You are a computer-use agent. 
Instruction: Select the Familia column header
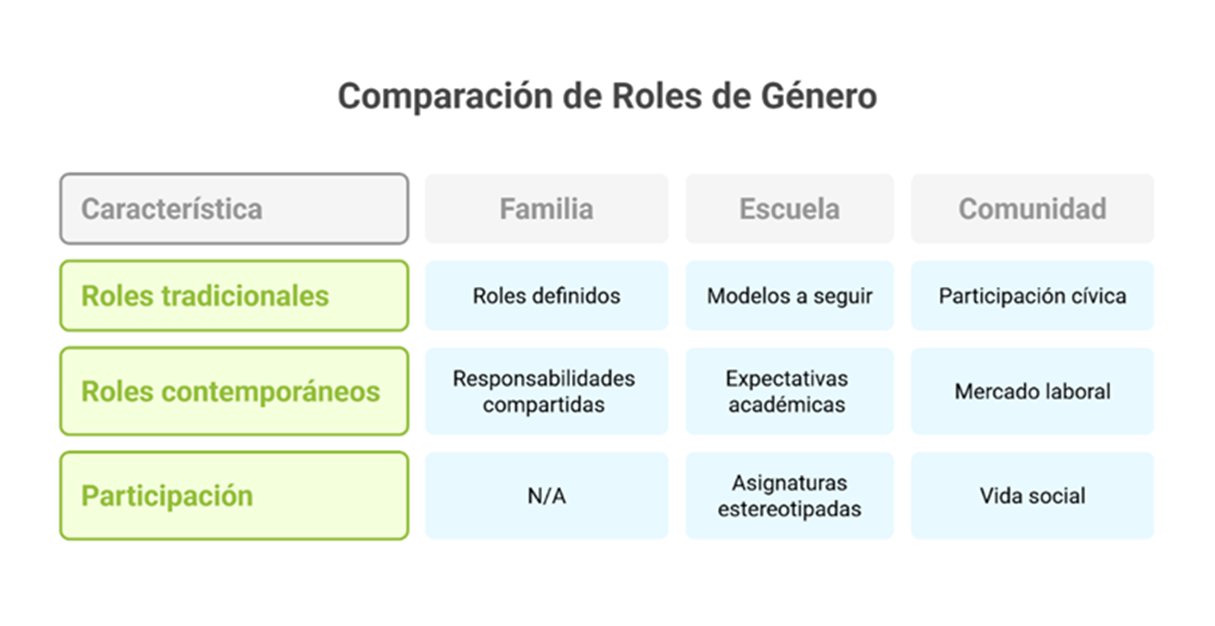547,209
